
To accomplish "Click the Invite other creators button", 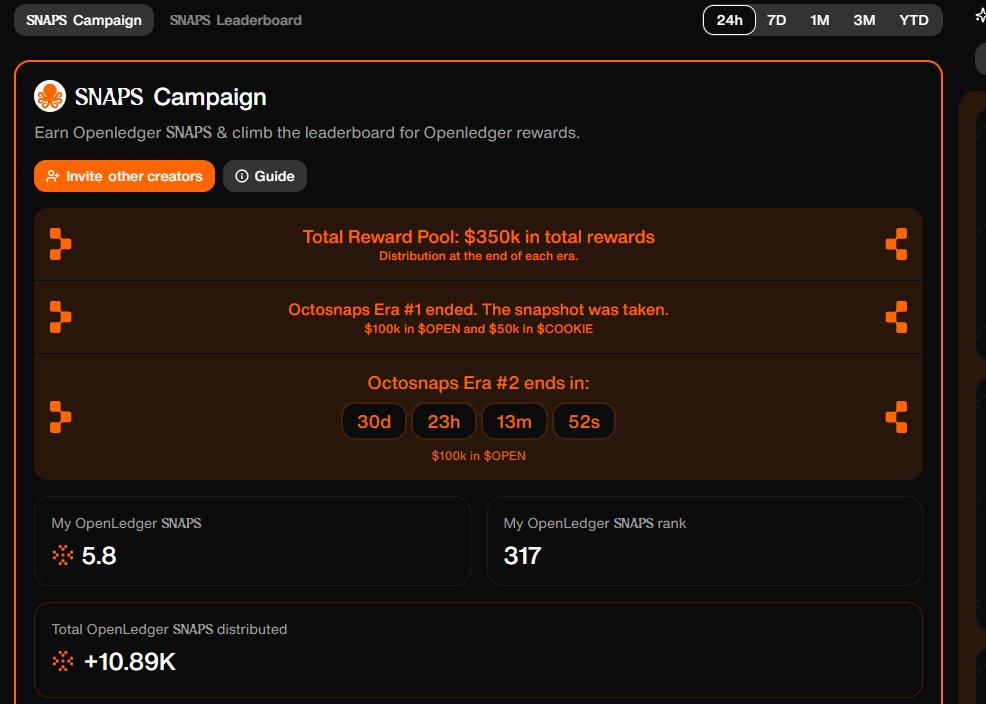I will 125,176.
